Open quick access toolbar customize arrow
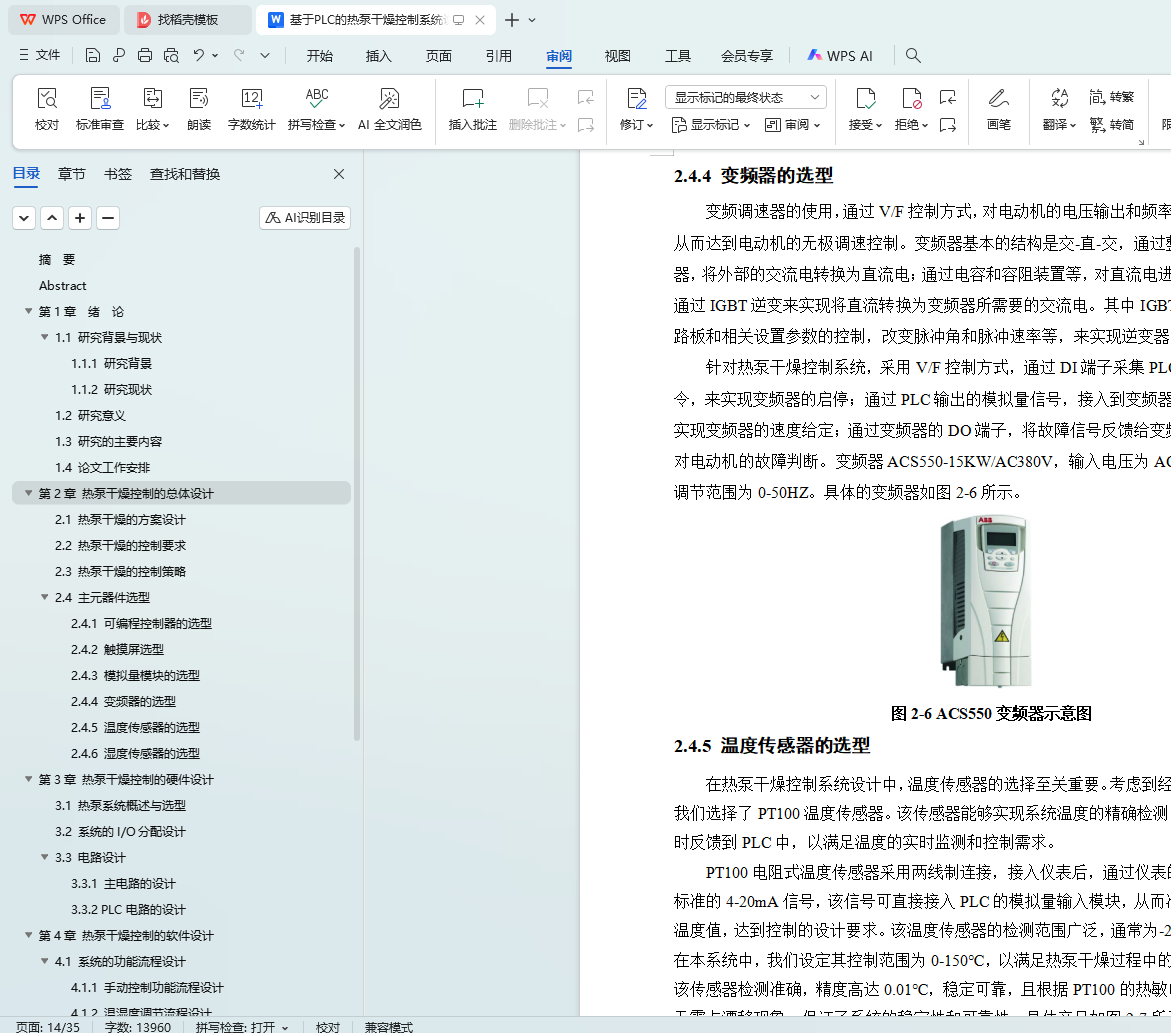Viewport: 1171px width, 1033px height. click(265, 55)
